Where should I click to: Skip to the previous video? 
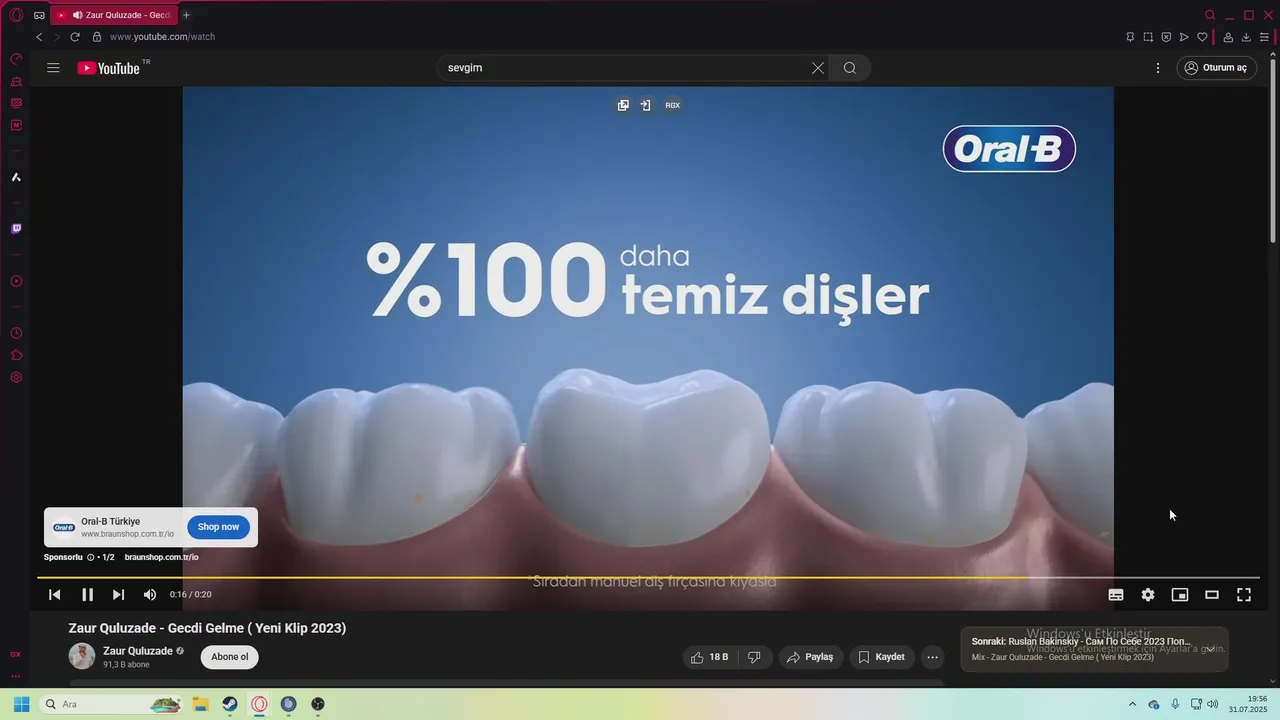(x=55, y=595)
